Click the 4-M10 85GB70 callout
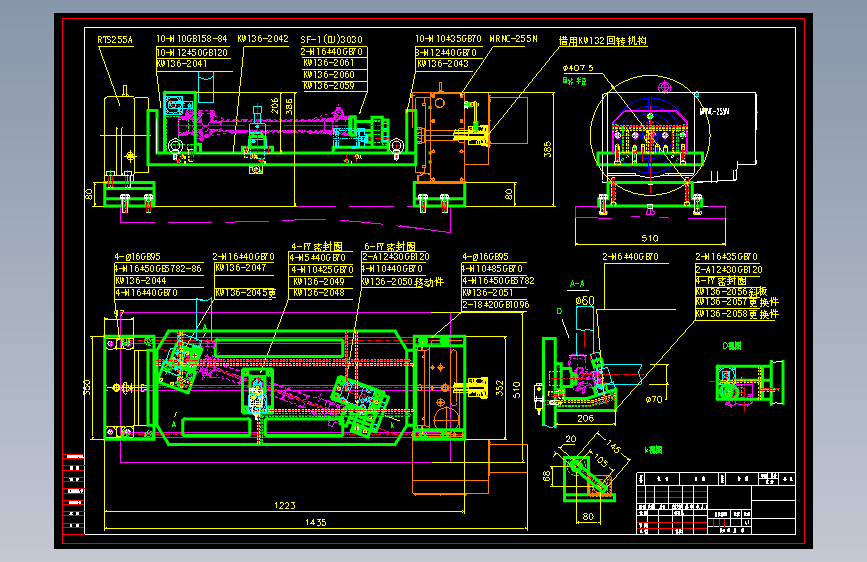 click(492, 269)
